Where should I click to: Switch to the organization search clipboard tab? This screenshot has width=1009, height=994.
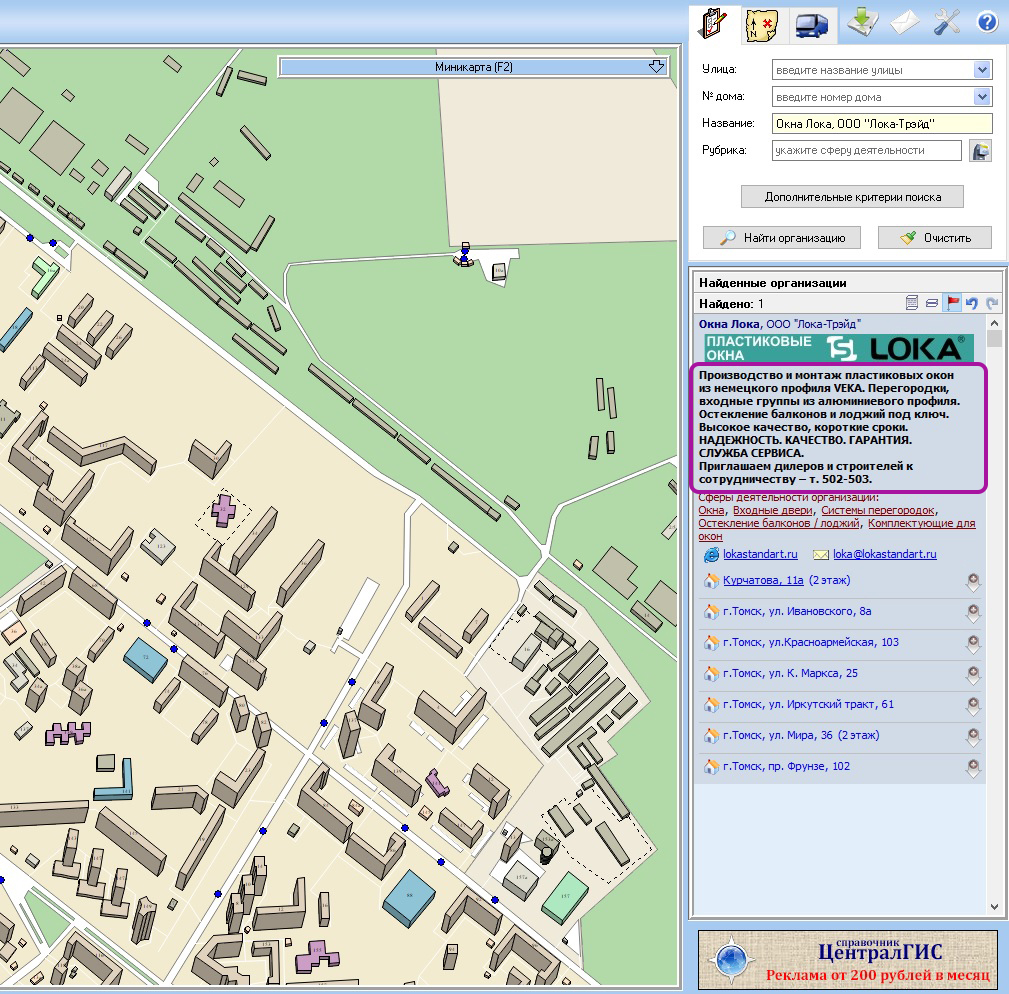click(x=714, y=24)
